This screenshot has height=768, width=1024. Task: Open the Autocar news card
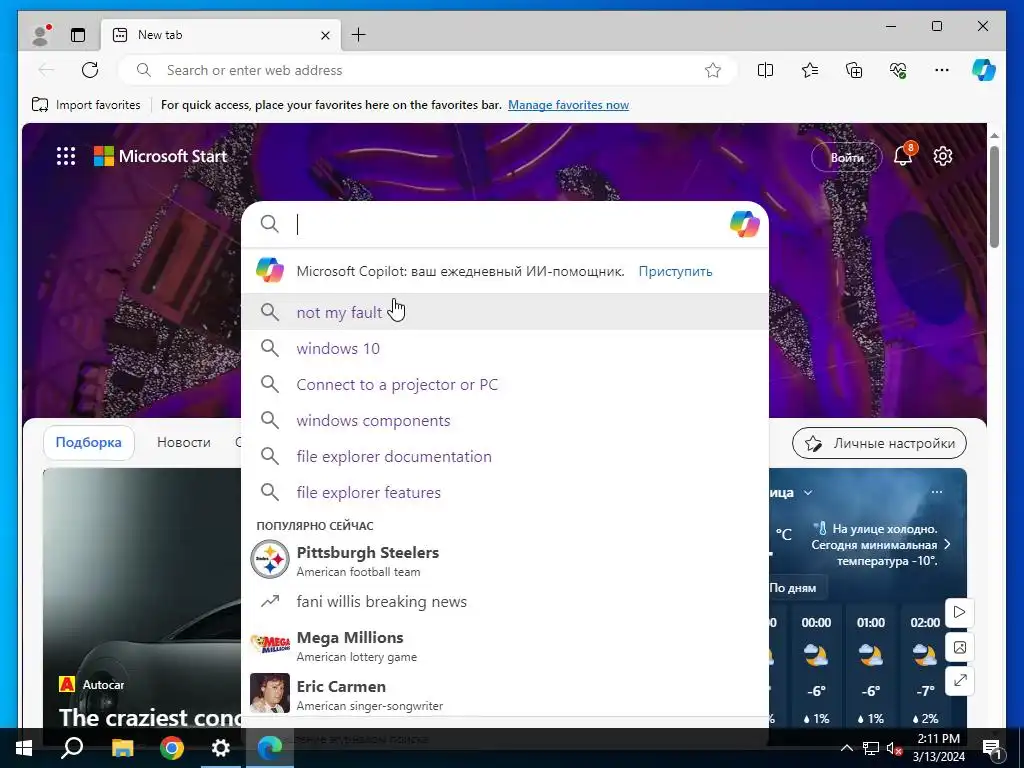(142, 598)
